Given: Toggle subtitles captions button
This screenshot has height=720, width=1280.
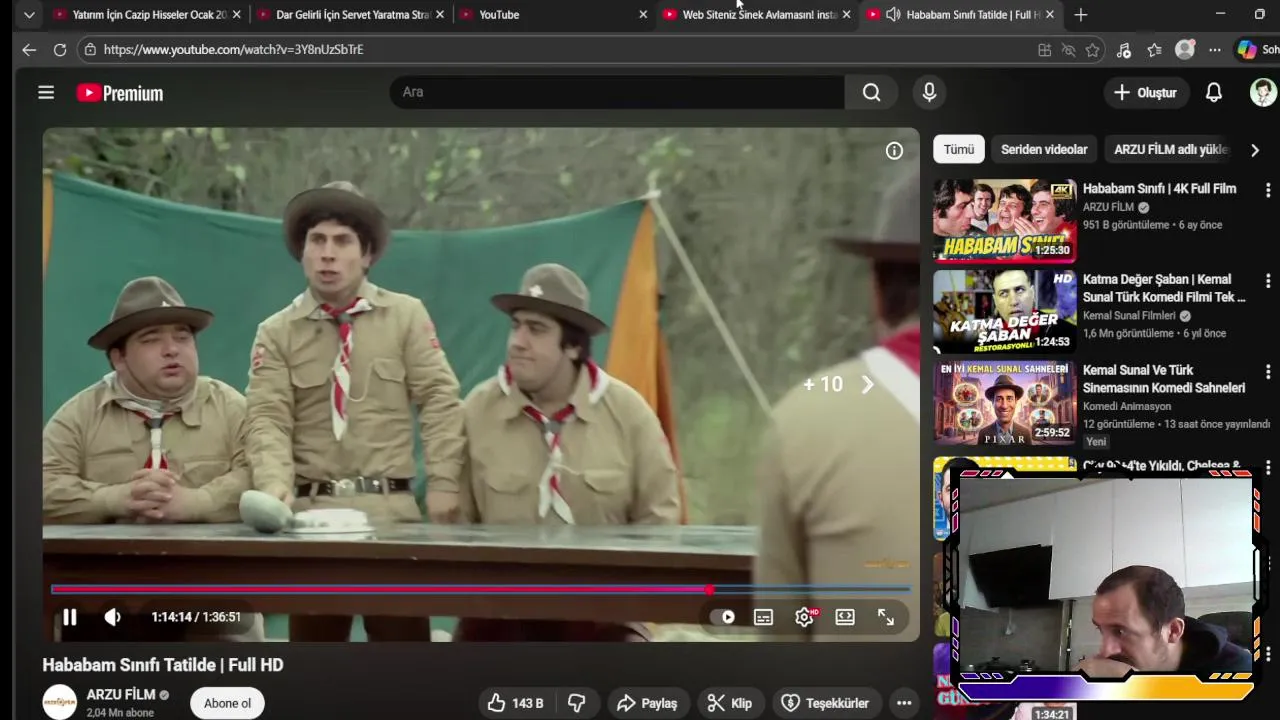Looking at the screenshot, I should click(x=763, y=617).
